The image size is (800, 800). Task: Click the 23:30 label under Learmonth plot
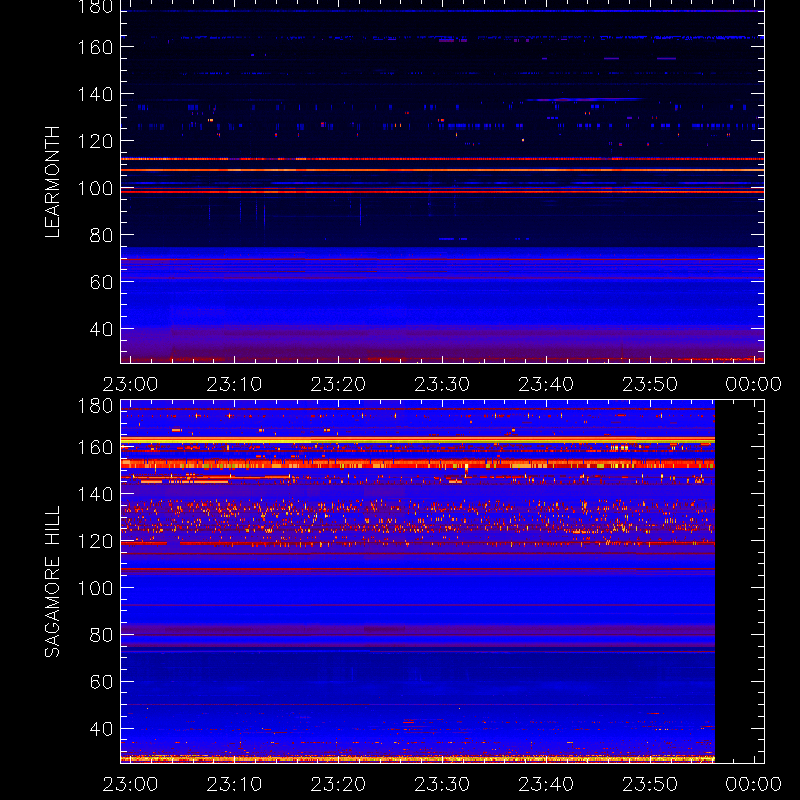(x=442, y=384)
